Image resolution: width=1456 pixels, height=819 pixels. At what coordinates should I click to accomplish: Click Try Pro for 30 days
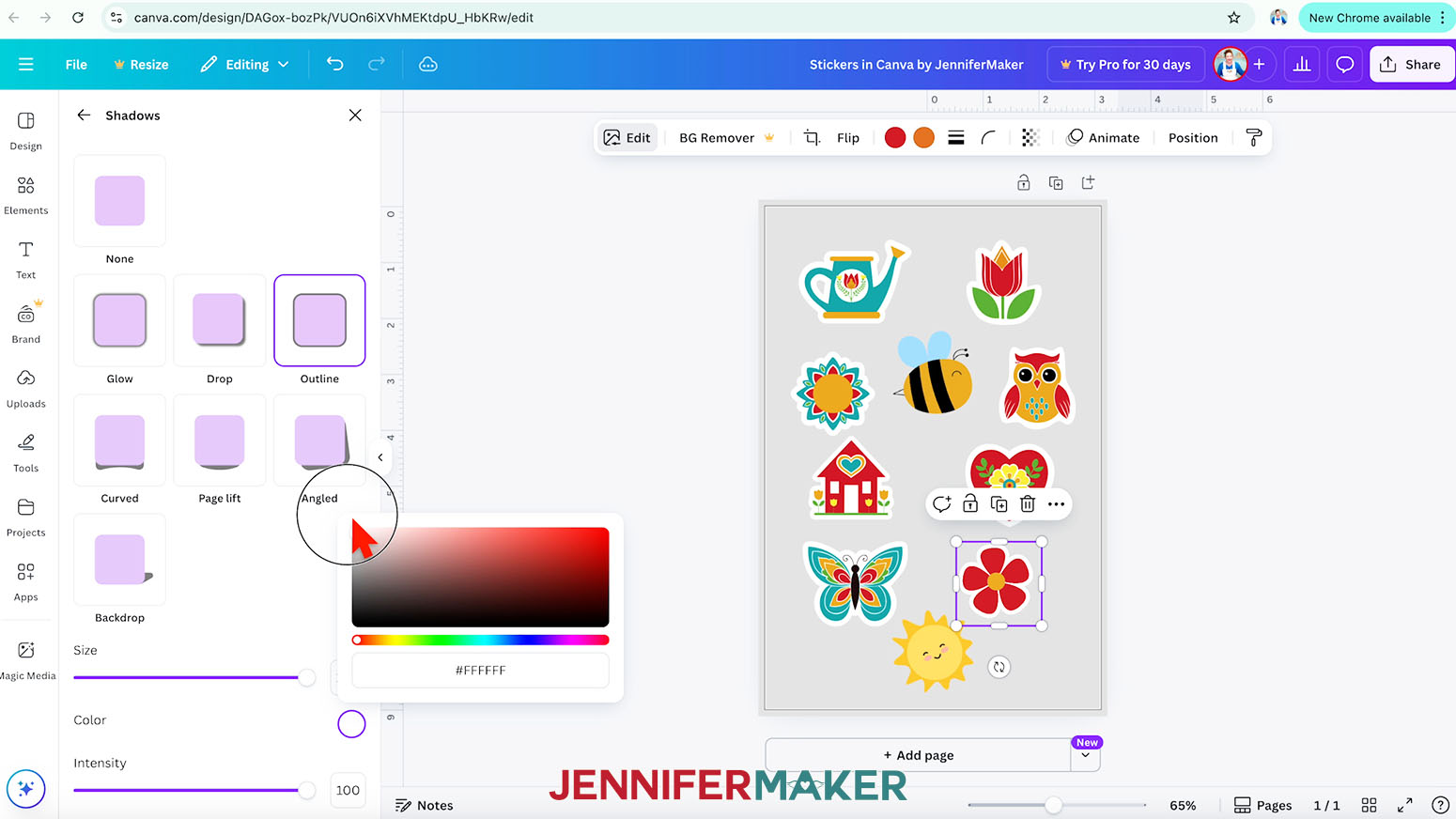click(1125, 64)
